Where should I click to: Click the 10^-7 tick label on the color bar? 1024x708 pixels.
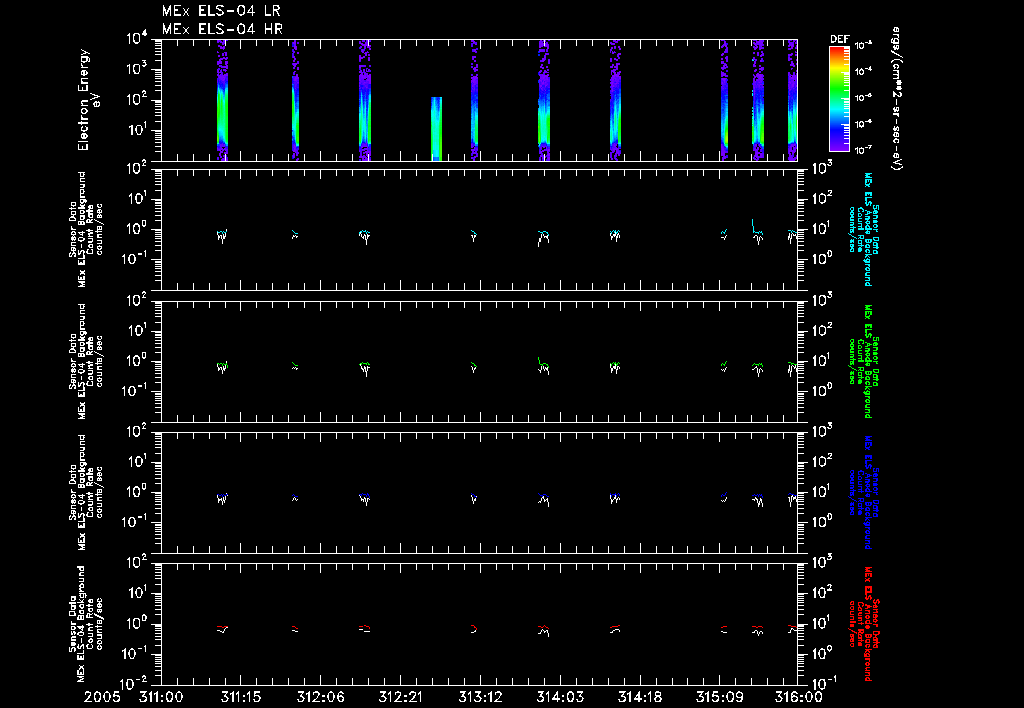[863, 150]
